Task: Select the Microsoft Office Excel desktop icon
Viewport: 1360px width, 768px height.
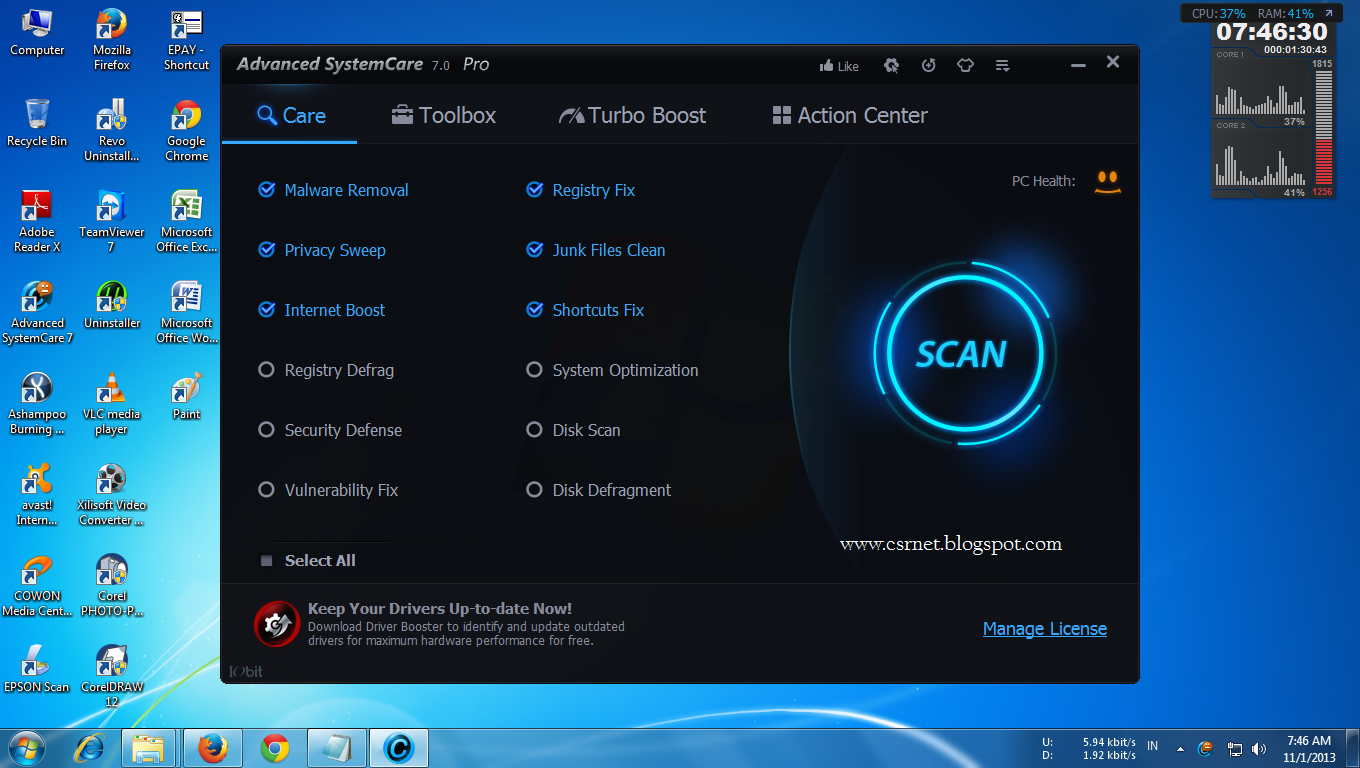Action: (187, 222)
